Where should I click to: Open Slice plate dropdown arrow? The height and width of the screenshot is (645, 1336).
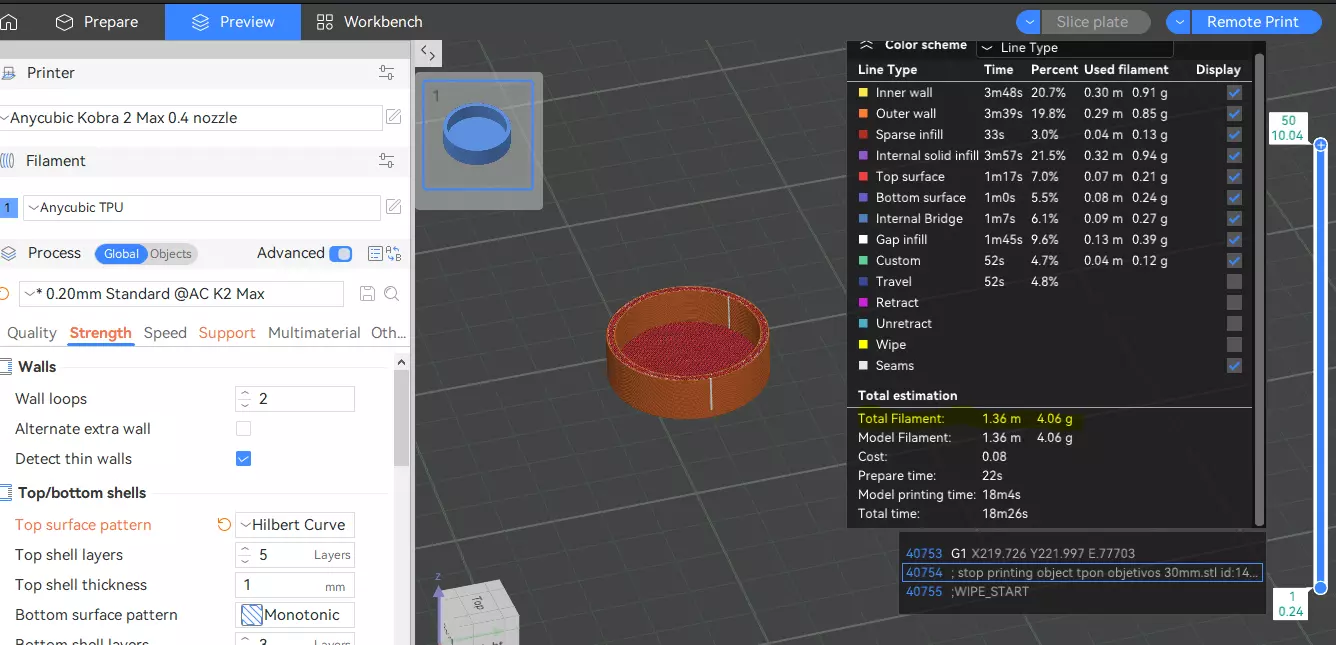click(1028, 22)
